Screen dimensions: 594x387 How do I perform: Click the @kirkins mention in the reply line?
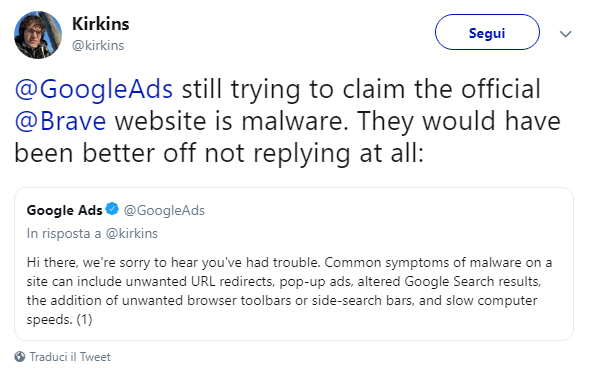[131, 233]
